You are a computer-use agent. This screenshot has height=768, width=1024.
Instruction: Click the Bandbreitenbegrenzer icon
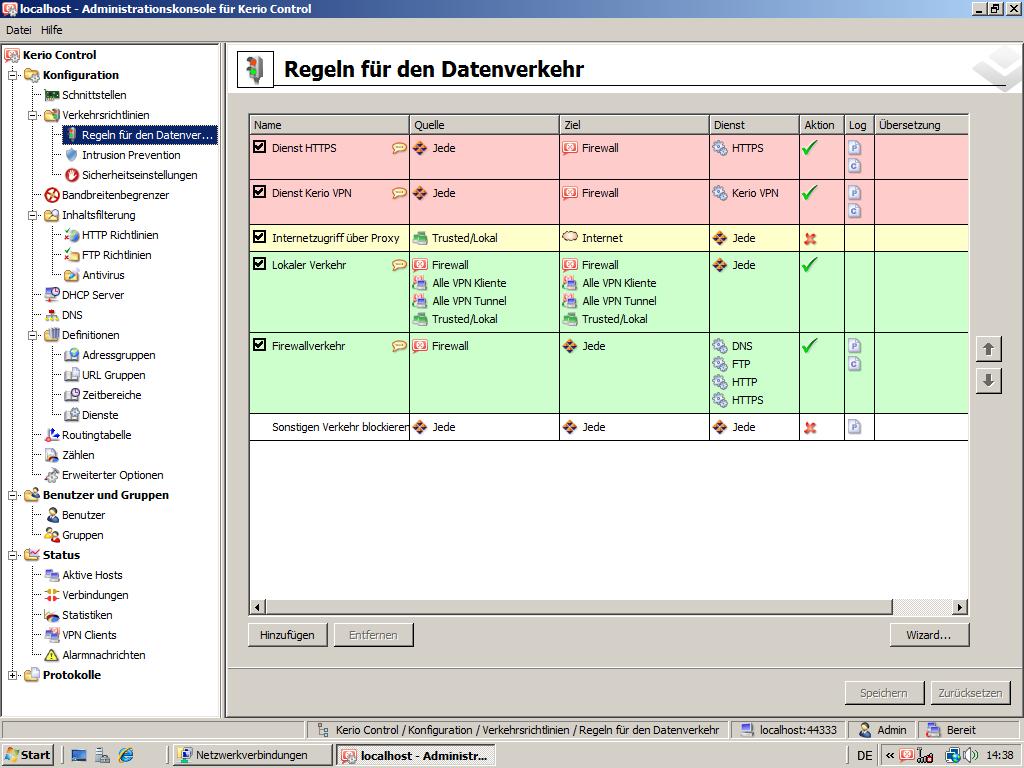pos(52,195)
